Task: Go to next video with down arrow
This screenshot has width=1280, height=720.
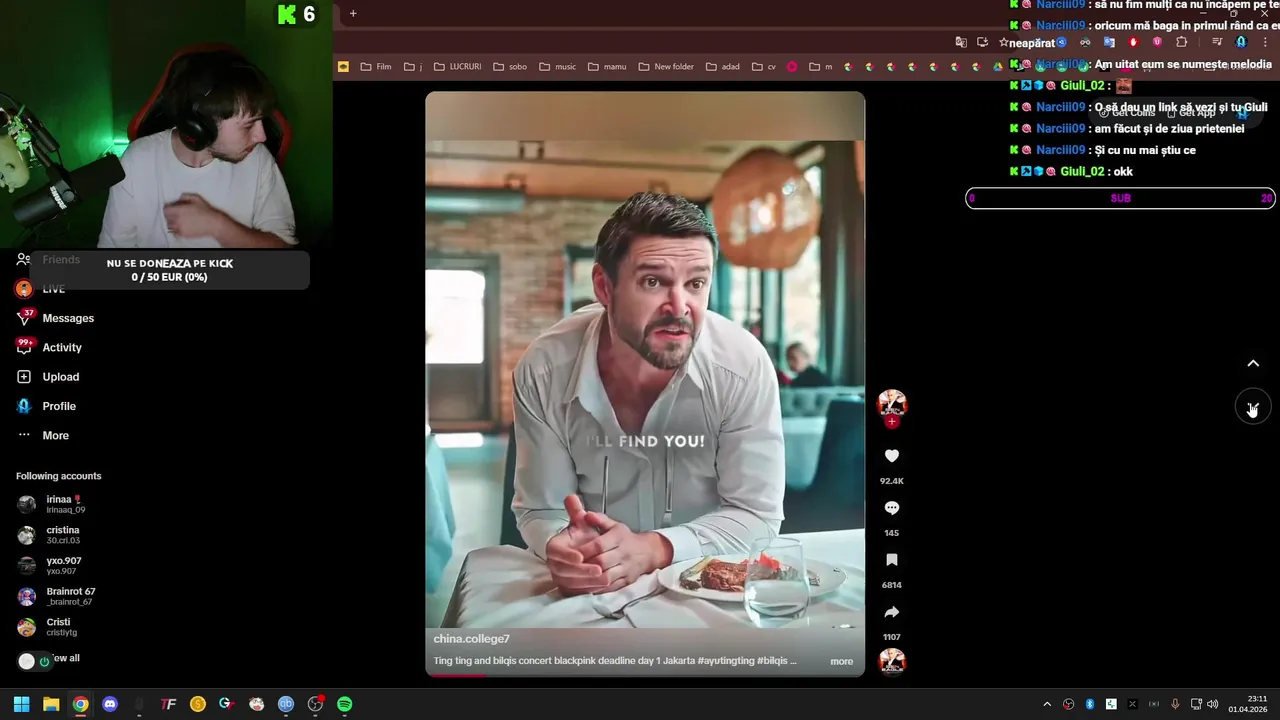Action: tap(1253, 407)
